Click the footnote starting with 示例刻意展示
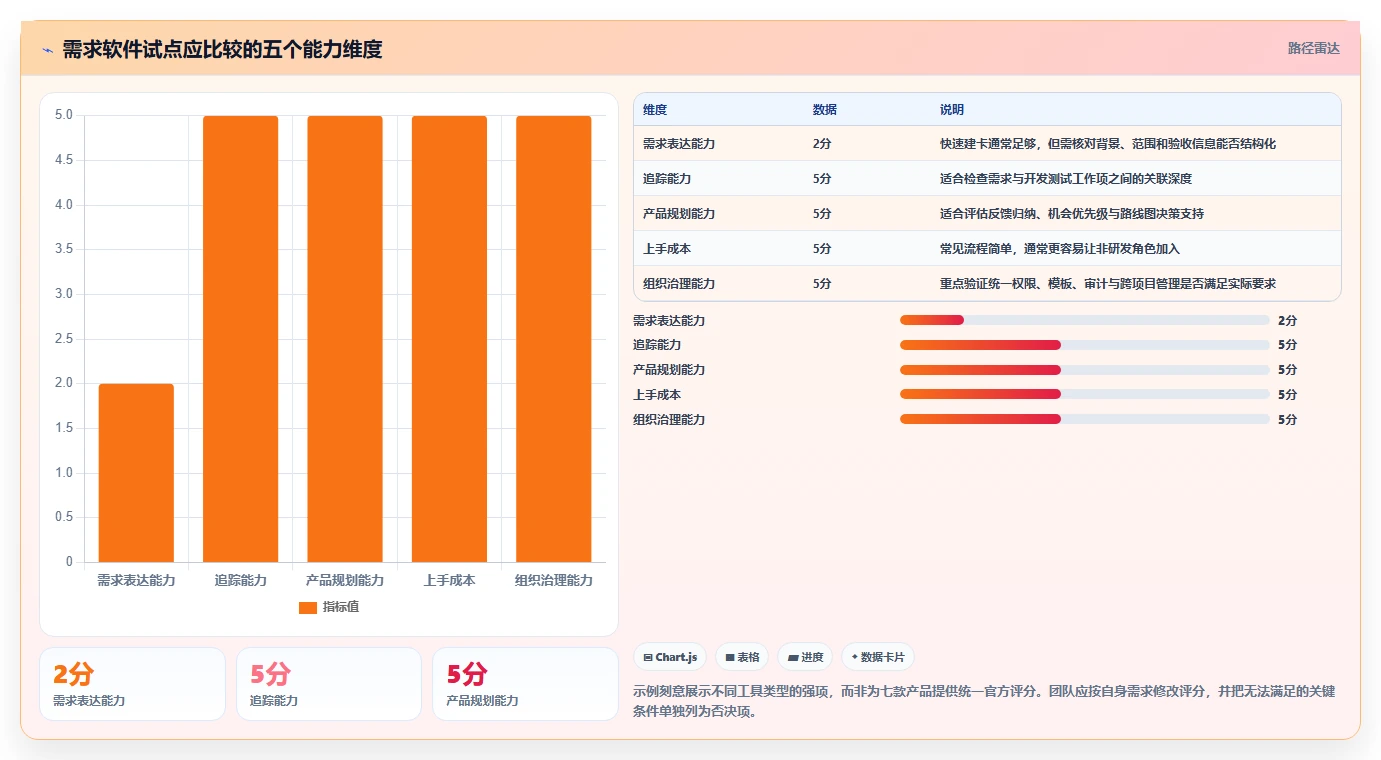The height and width of the screenshot is (760, 1381). coord(984,702)
